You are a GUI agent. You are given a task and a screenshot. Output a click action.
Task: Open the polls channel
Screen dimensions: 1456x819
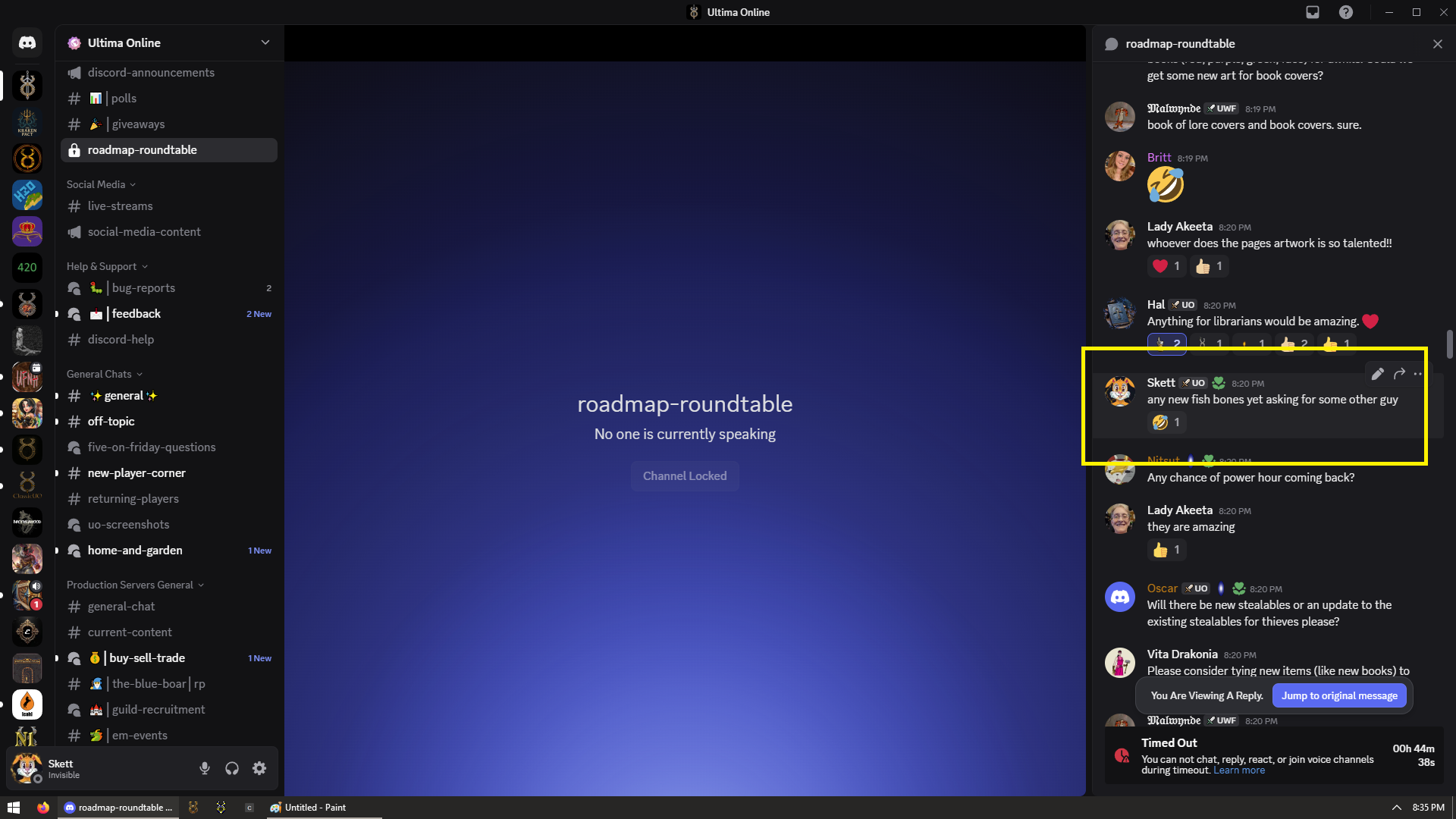point(169,99)
